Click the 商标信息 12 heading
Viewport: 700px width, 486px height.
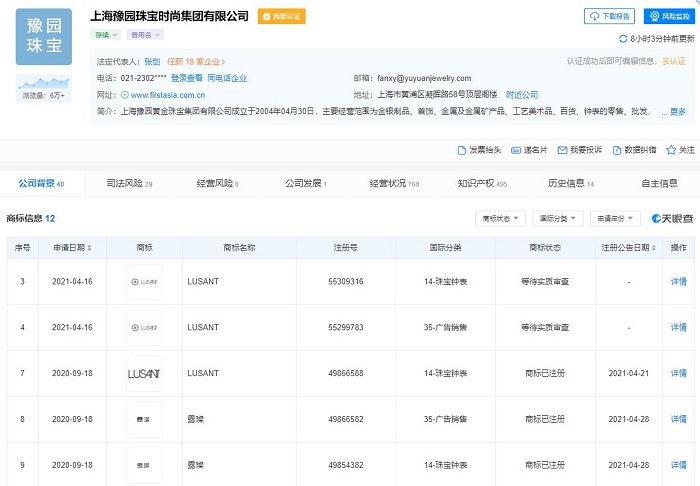(30, 219)
